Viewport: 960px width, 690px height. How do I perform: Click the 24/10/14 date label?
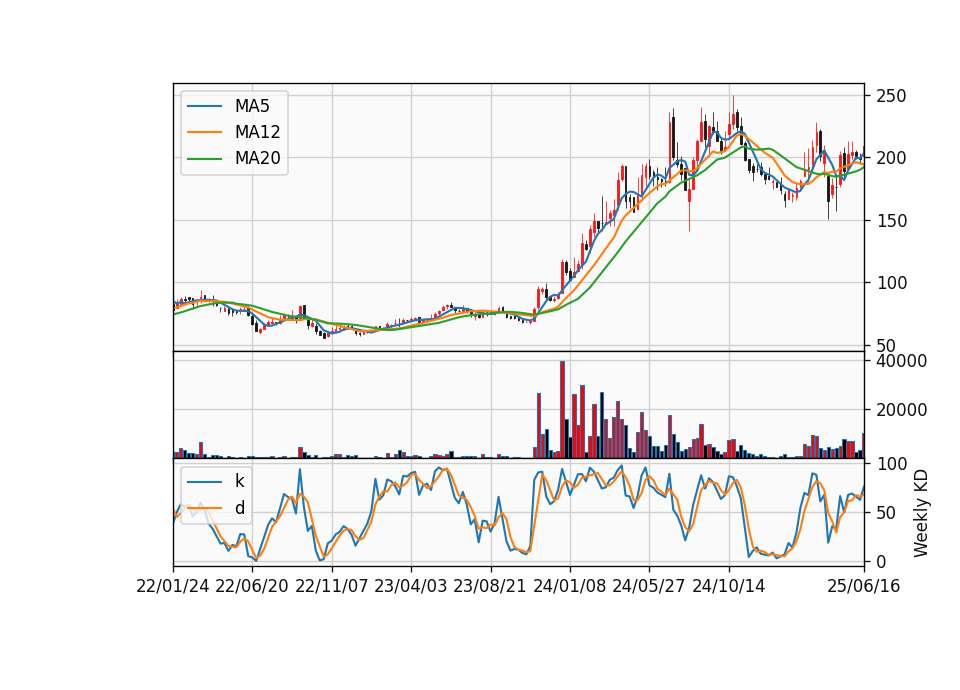[x=728, y=586]
